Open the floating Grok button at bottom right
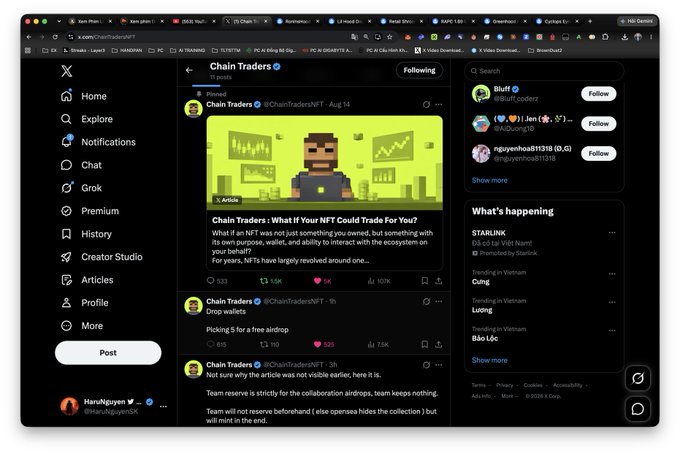The width and height of the screenshot is (680, 454). tap(638, 379)
